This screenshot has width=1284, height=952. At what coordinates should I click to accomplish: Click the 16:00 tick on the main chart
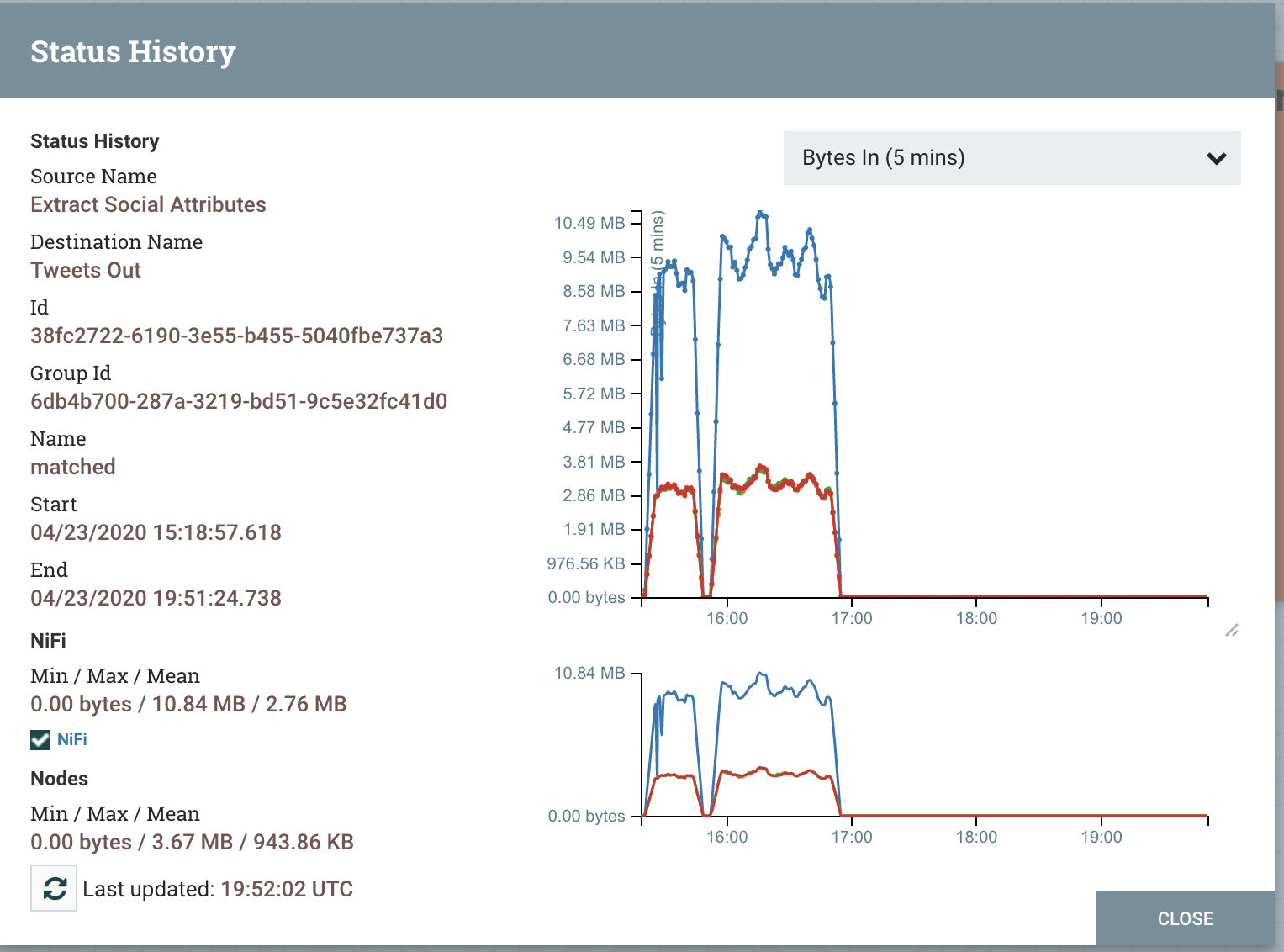point(727,617)
